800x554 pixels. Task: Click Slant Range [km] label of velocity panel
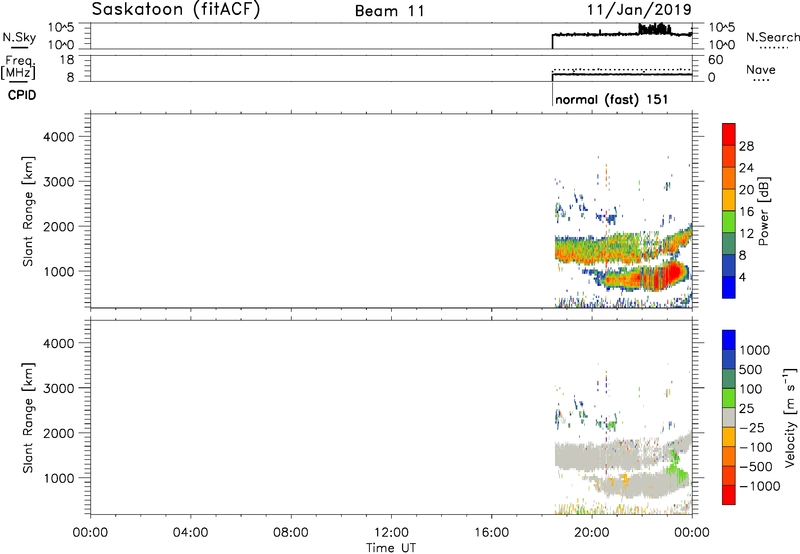pos(28,418)
